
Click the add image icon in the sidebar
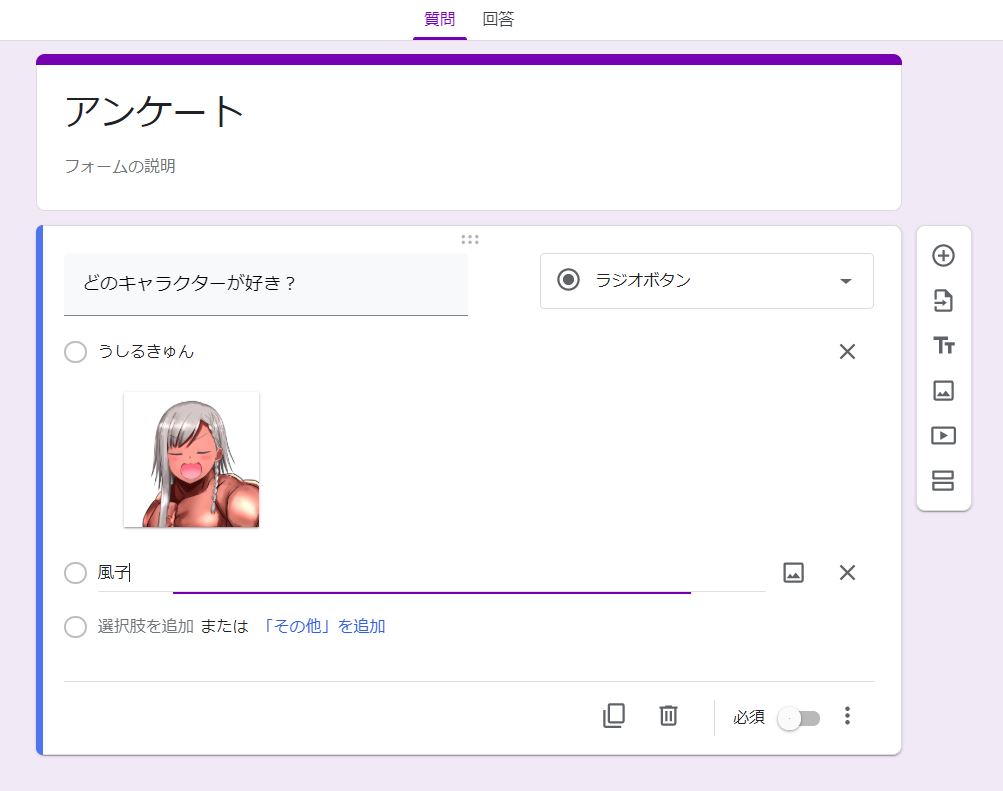pos(941,390)
